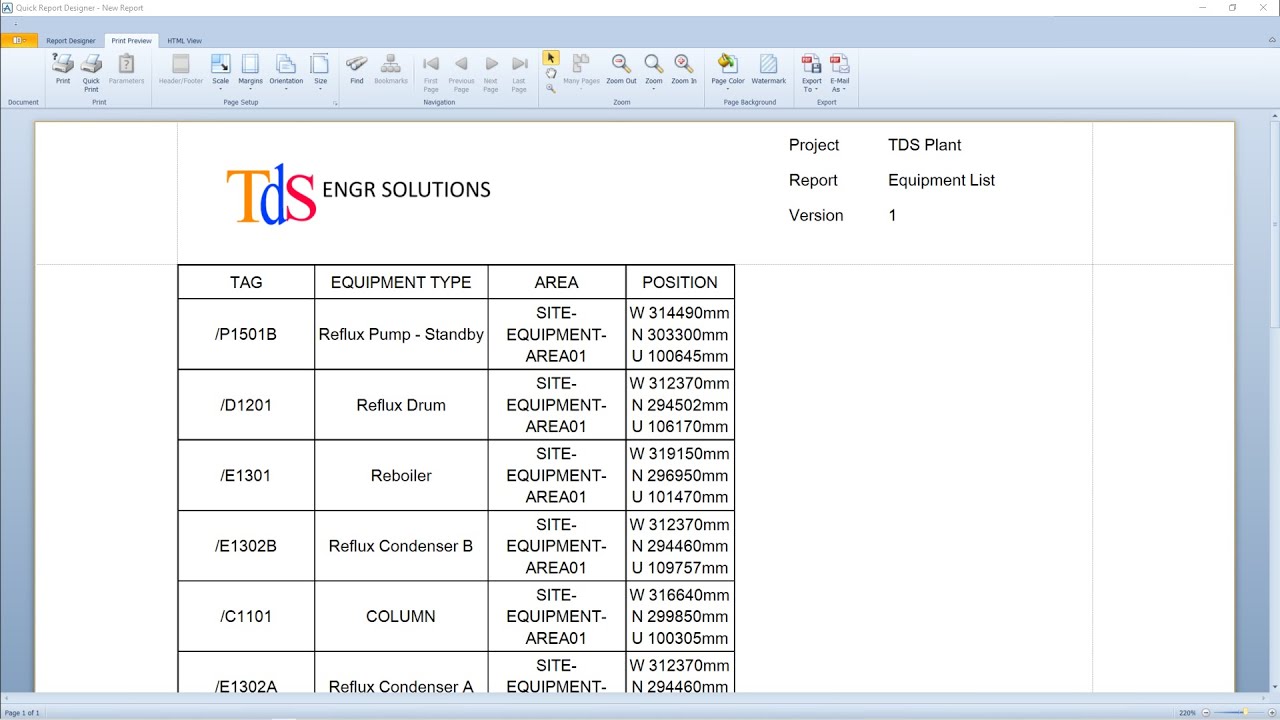Open the E-Mail As menu
Image resolution: width=1280 pixels, height=720 pixels.
pyautogui.click(x=839, y=73)
